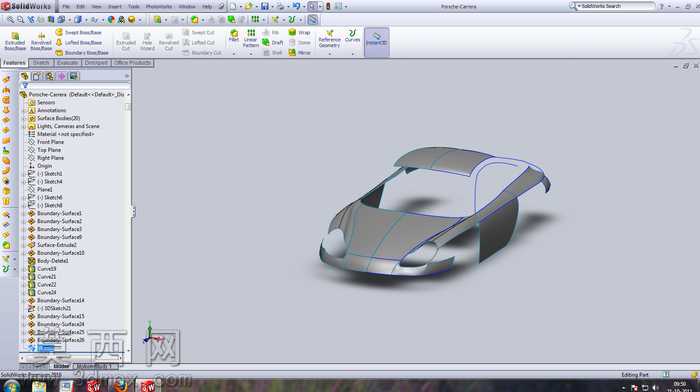Select Body-Delete1 feature
This screenshot has width=700, height=392.
click(52, 261)
